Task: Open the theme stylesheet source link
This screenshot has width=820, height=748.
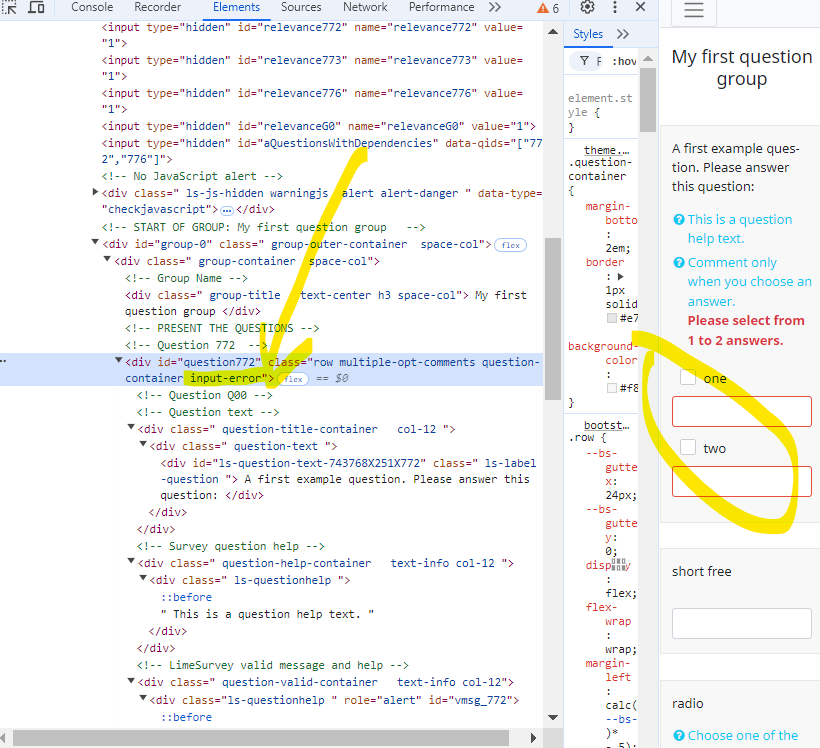Action: click(x=608, y=149)
